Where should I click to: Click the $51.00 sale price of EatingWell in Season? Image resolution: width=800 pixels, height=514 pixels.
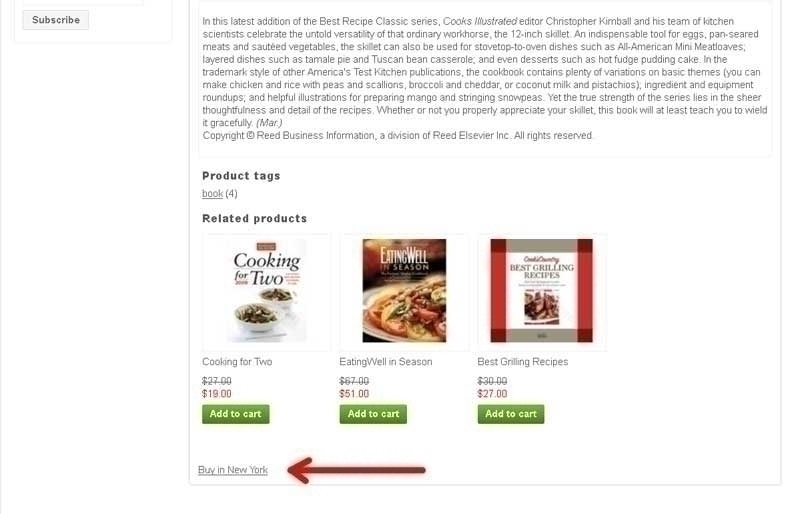[x=354, y=394]
